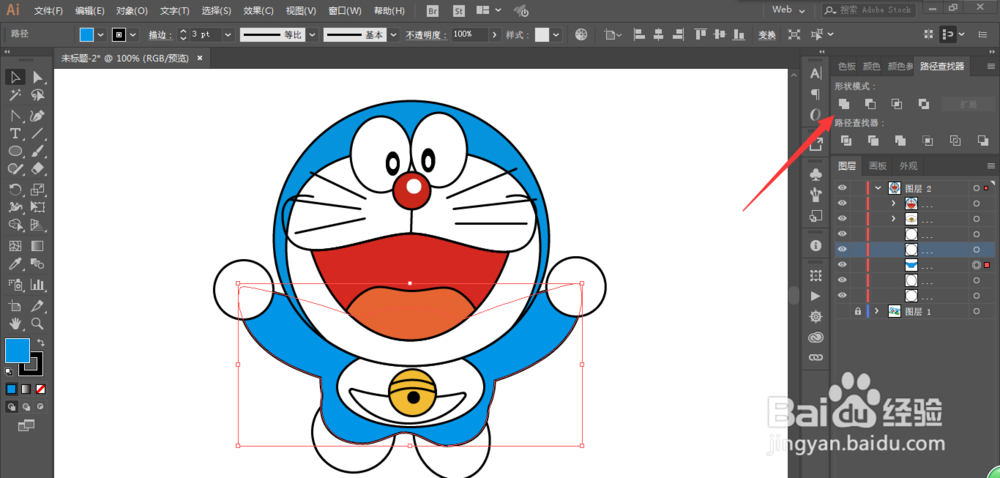The width and height of the screenshot is (1000, 478).
Task: Toggle visibility of the highlighted layer row
Action: point(842,249)
